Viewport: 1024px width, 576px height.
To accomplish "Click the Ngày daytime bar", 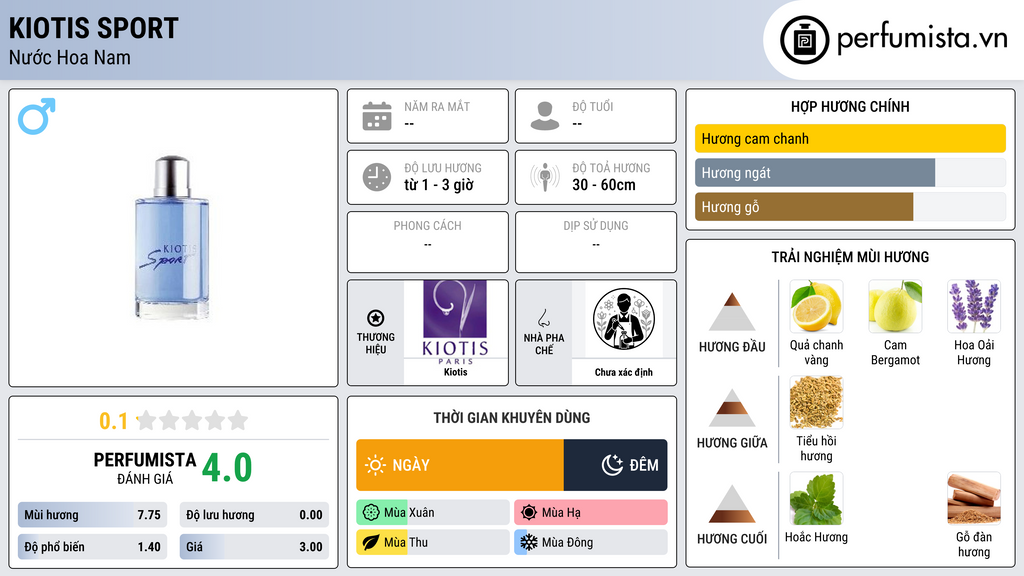I will [460, 465].
